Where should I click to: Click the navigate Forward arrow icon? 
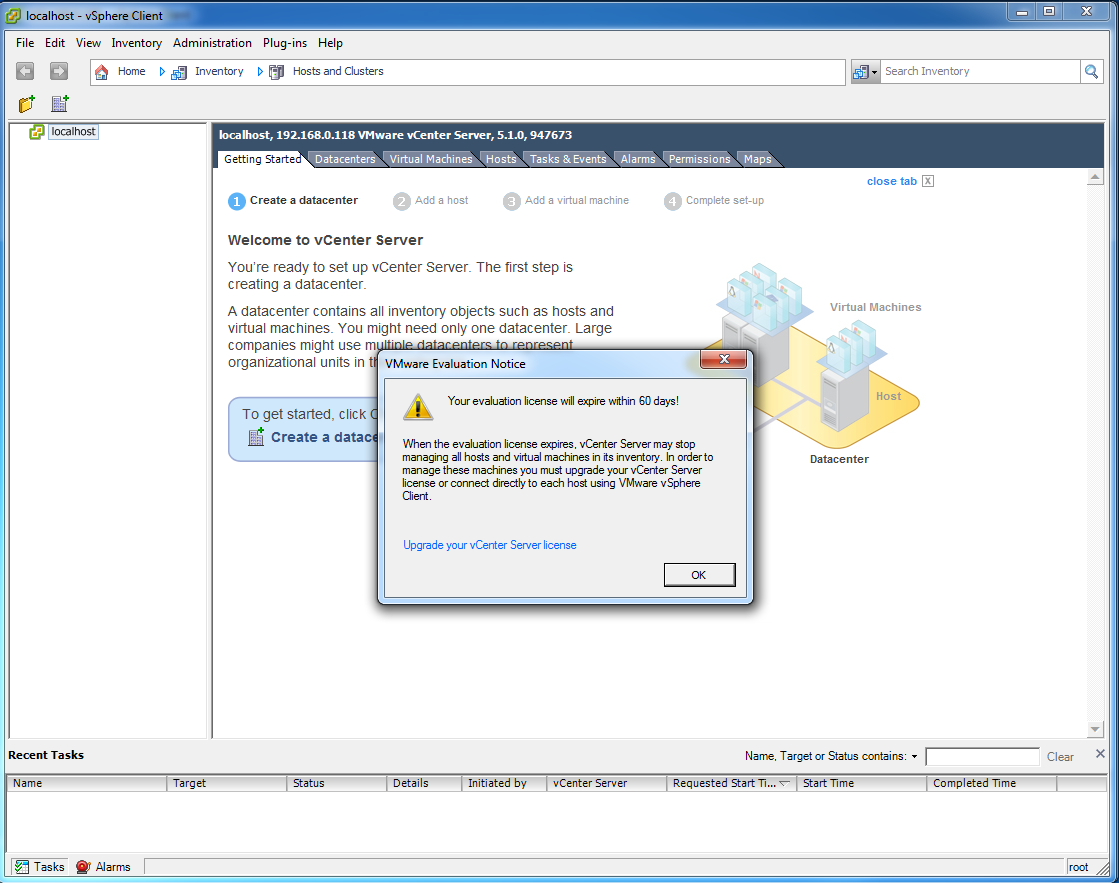click(x=59, y=71)
